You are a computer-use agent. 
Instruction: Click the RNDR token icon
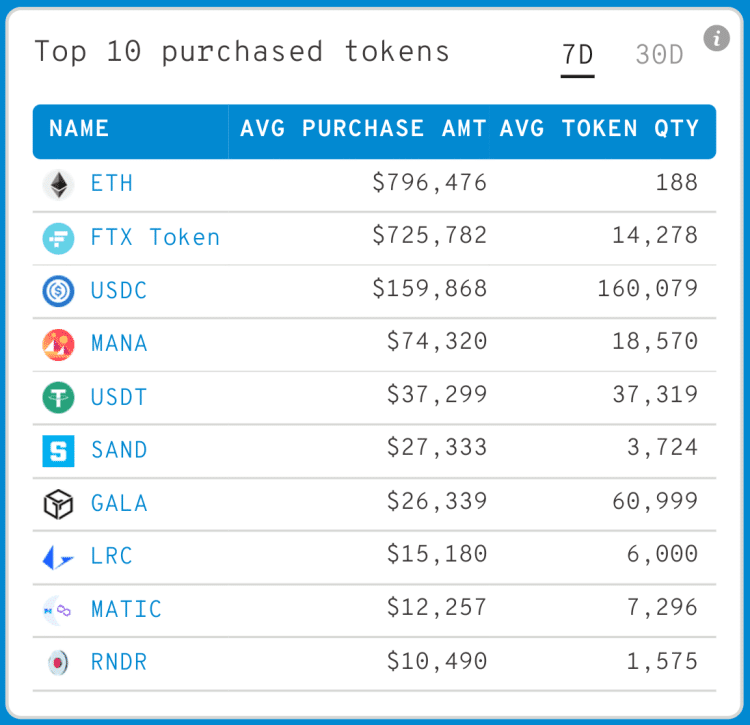click(x=58, y=662)
